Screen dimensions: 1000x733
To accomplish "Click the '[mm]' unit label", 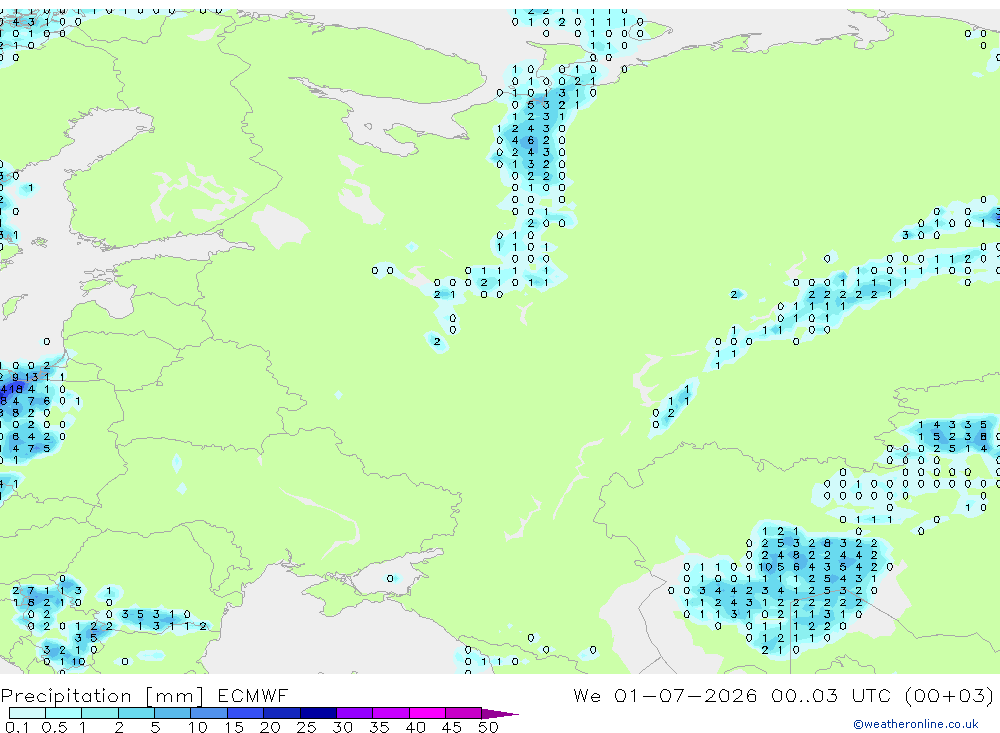I will coord(175,696).
